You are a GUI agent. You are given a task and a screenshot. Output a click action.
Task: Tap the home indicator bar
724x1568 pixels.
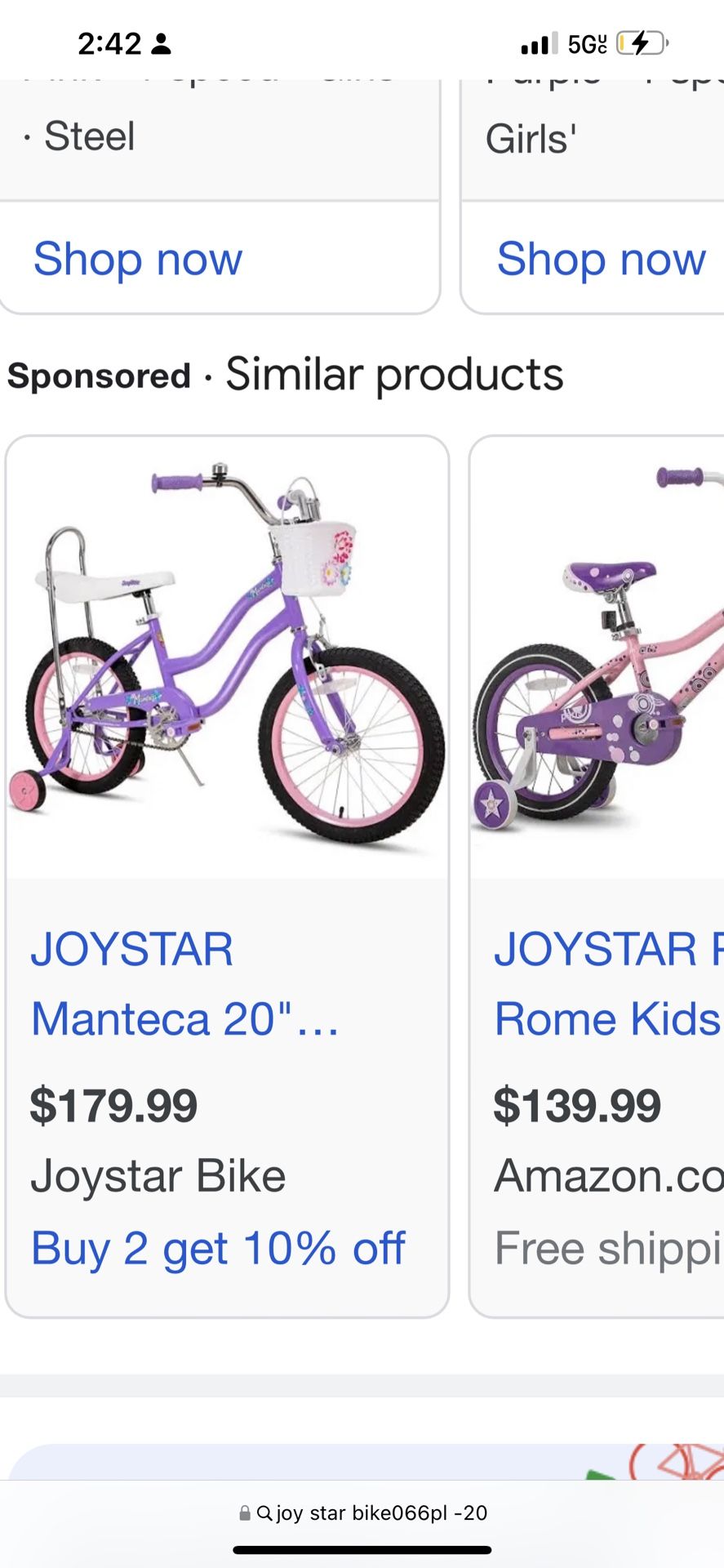[362, 1549]
